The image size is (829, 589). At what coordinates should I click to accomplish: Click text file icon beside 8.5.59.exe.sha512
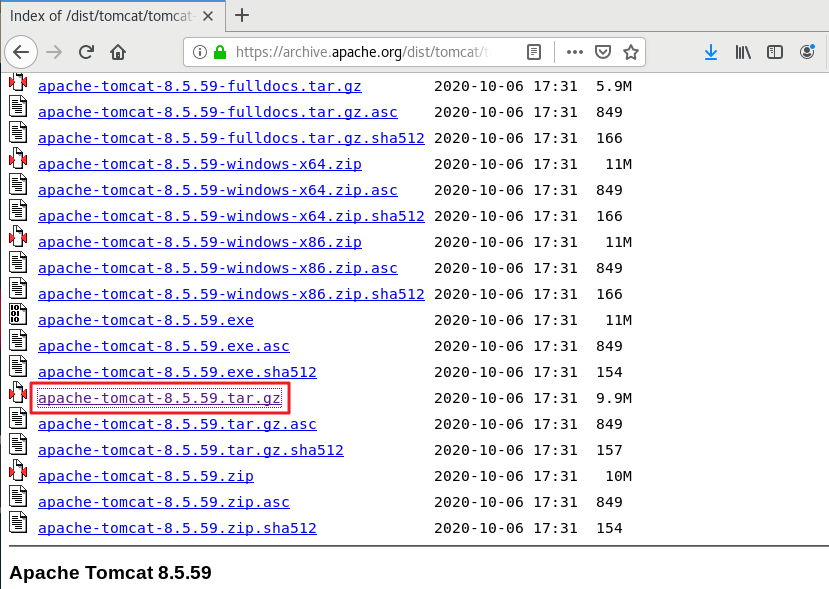[18, 366]
